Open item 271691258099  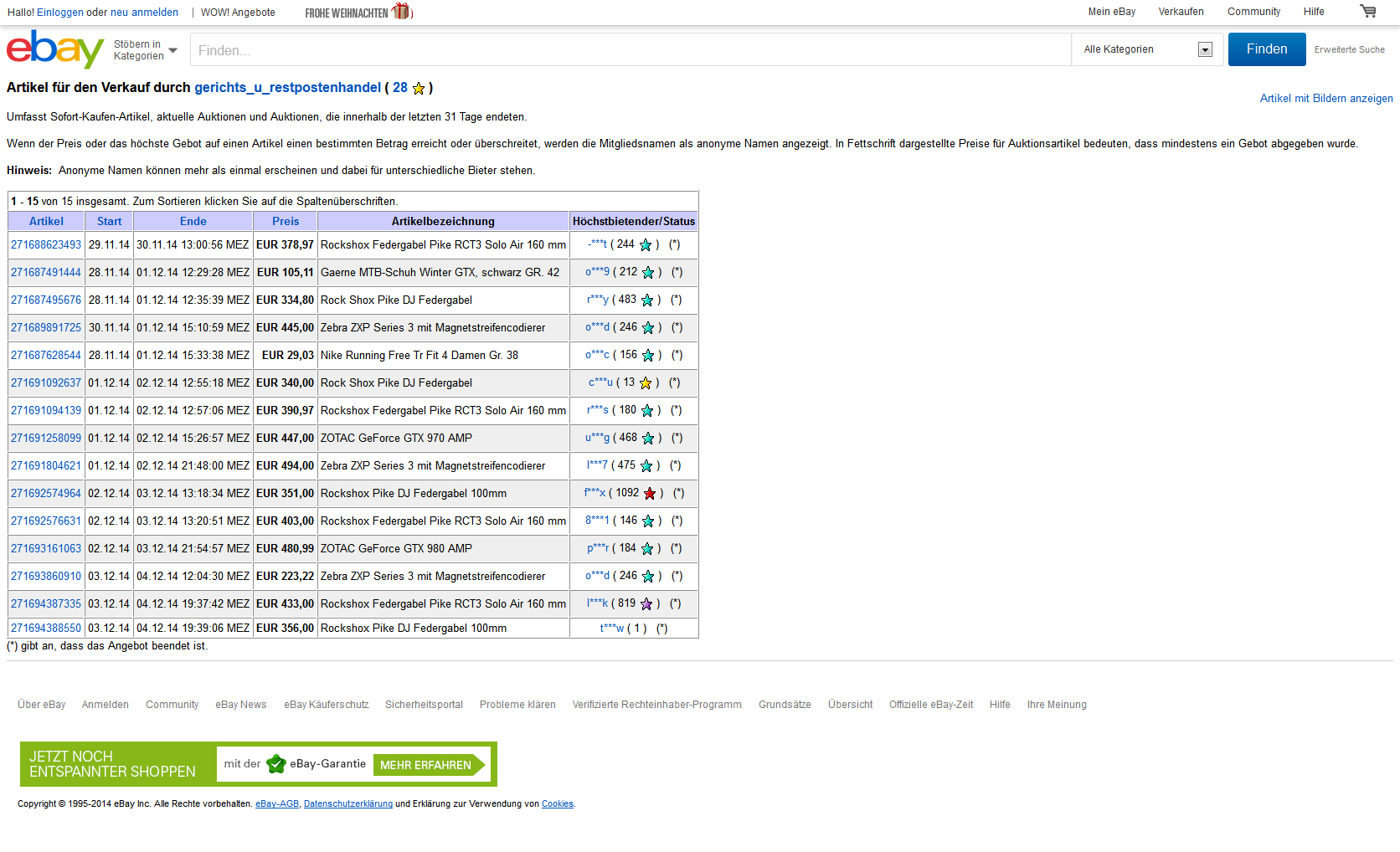(46, 438)
